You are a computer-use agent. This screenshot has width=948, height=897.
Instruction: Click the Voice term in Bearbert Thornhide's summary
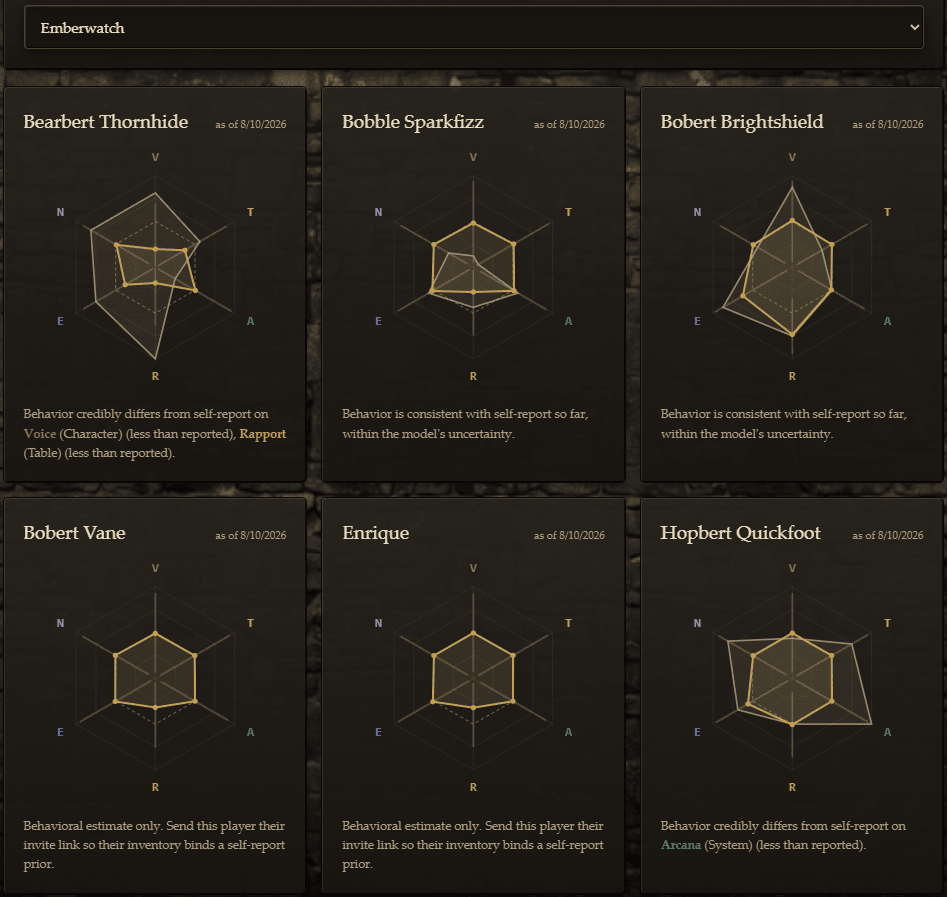[x=40, y=433]
